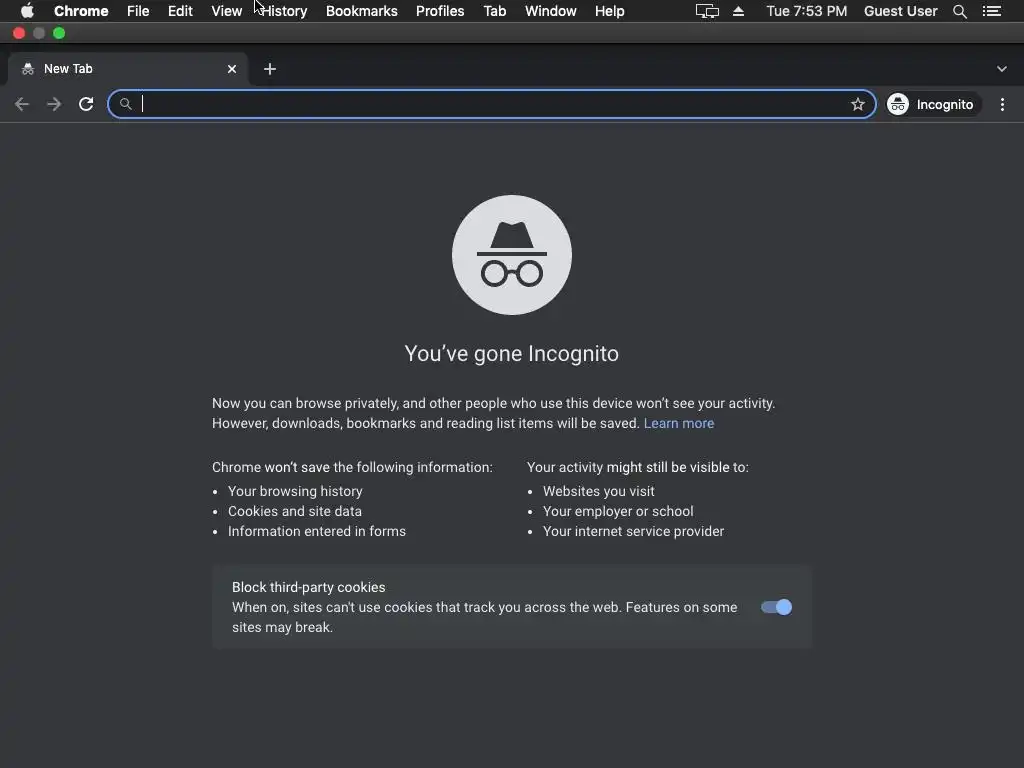Go back to previous page
1024x768 pixels.
[22, 104]
